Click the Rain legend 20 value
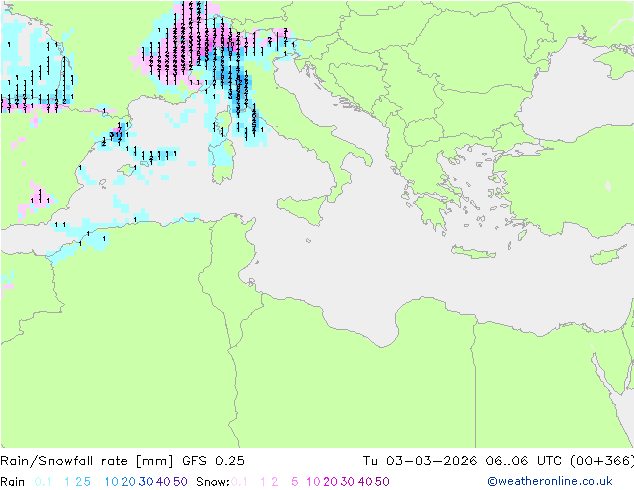 click(129, 482)
